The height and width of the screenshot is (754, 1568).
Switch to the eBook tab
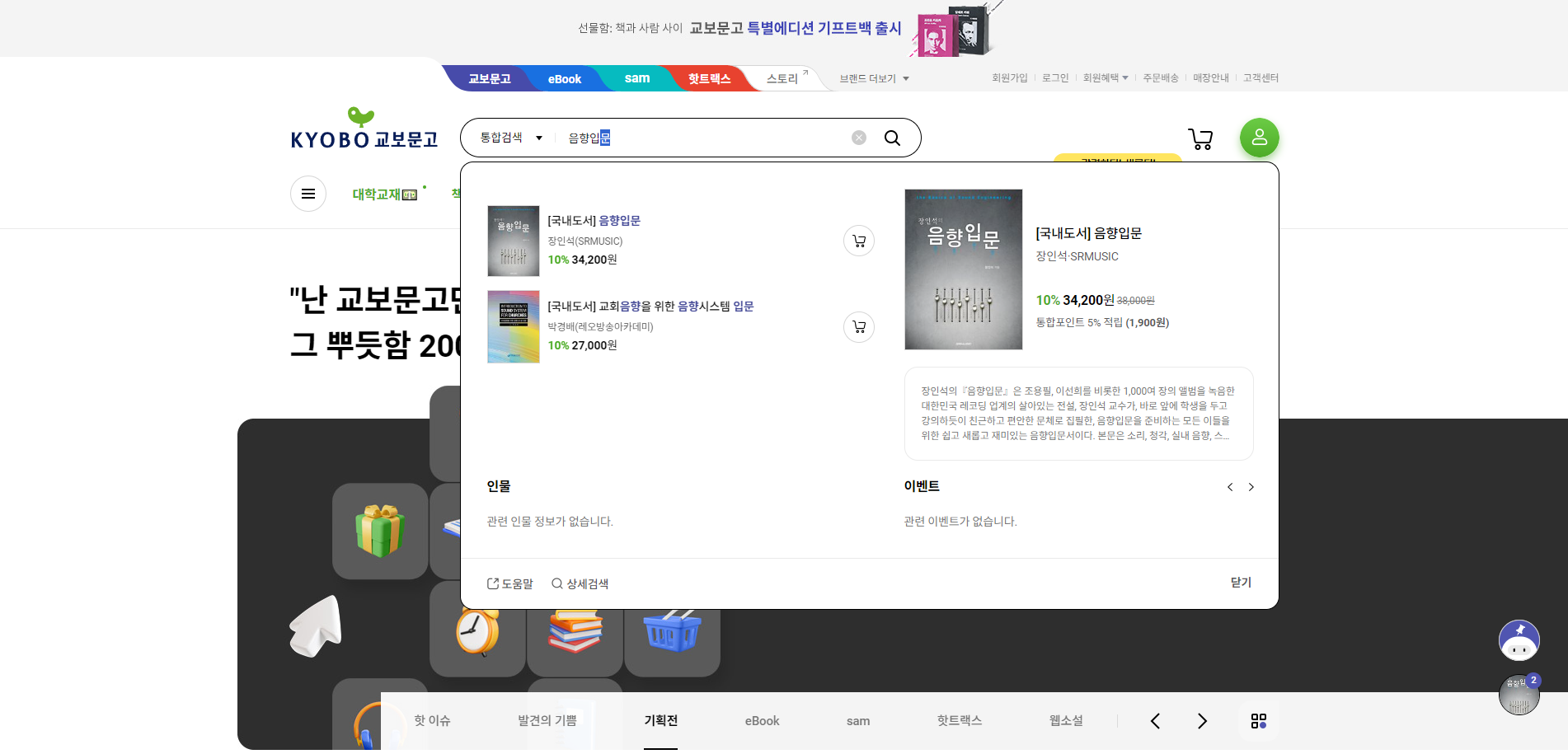564,78
